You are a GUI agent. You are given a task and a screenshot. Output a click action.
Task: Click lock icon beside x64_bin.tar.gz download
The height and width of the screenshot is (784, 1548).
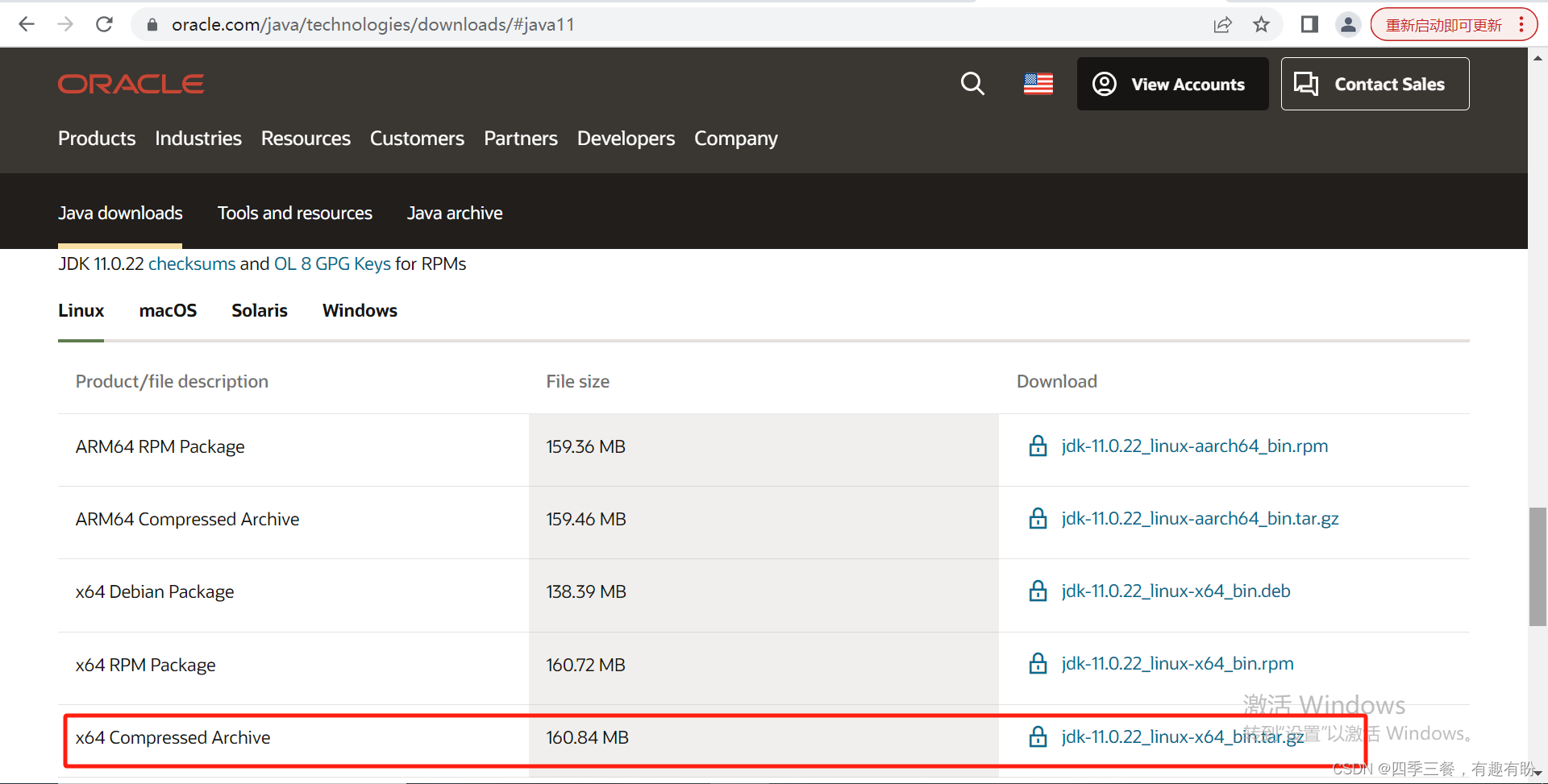pos(1038,736)
